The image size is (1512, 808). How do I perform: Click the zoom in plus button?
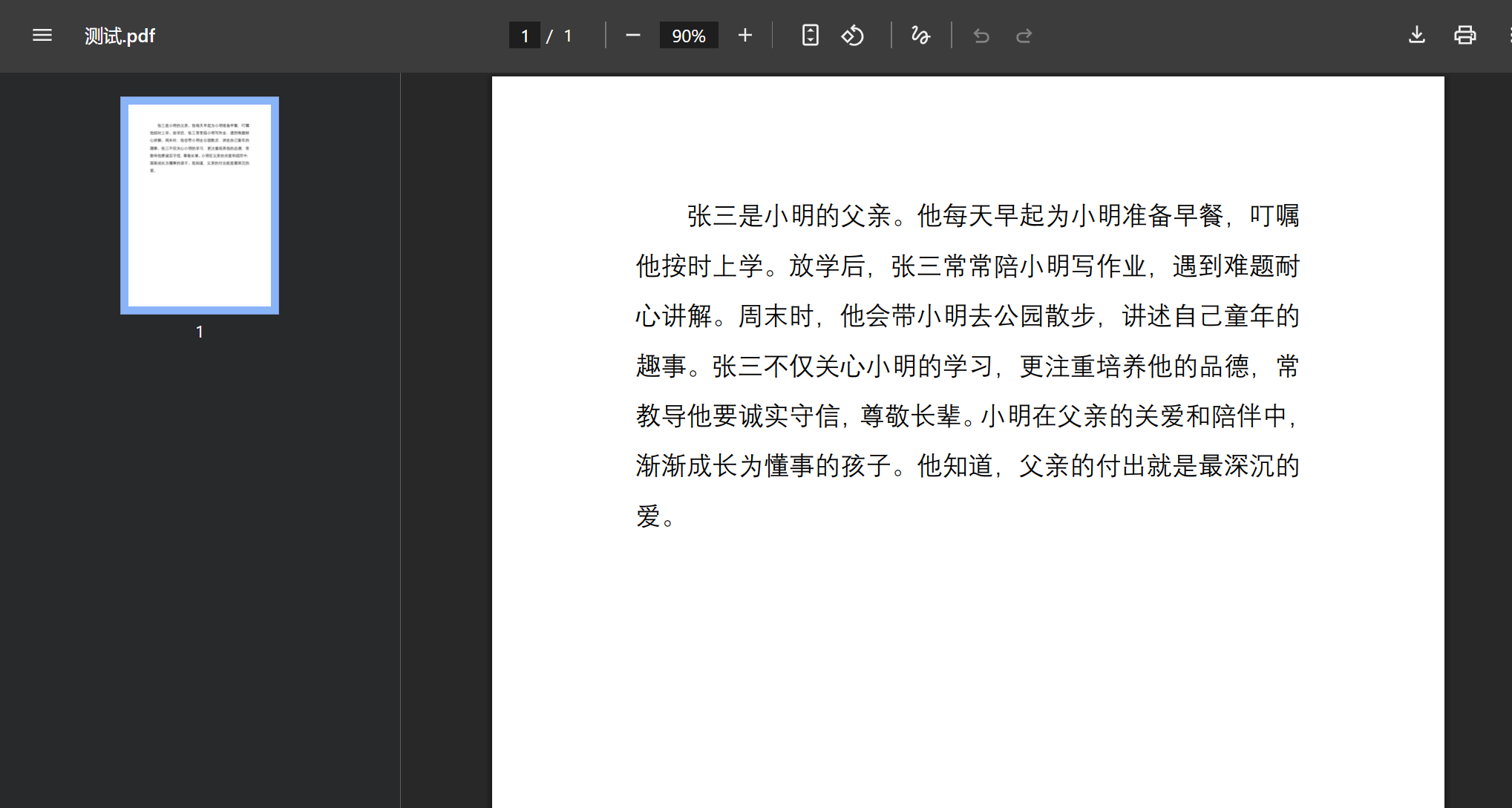point(745,36)
